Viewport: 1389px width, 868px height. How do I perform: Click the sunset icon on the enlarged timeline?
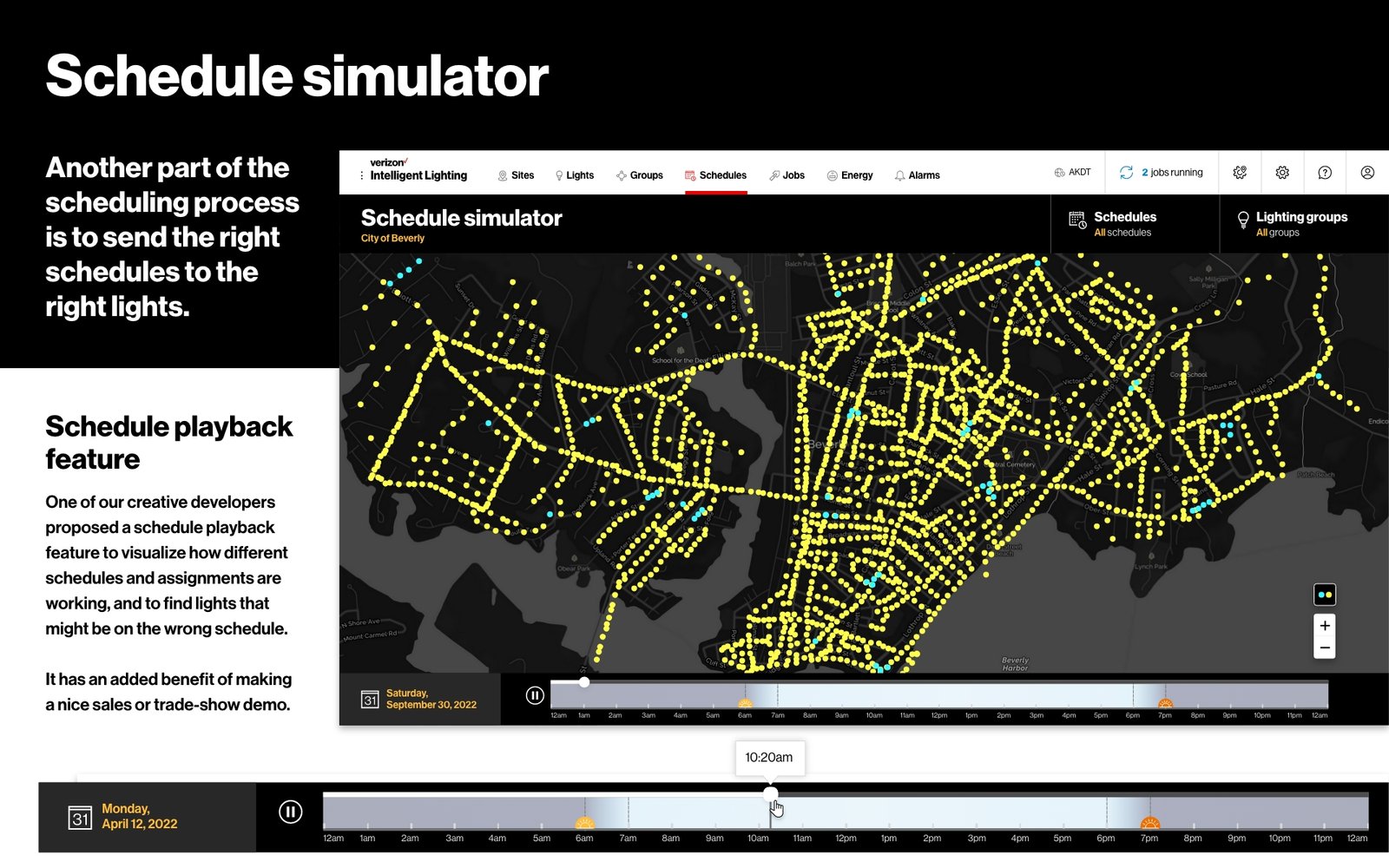(1150, 823)
